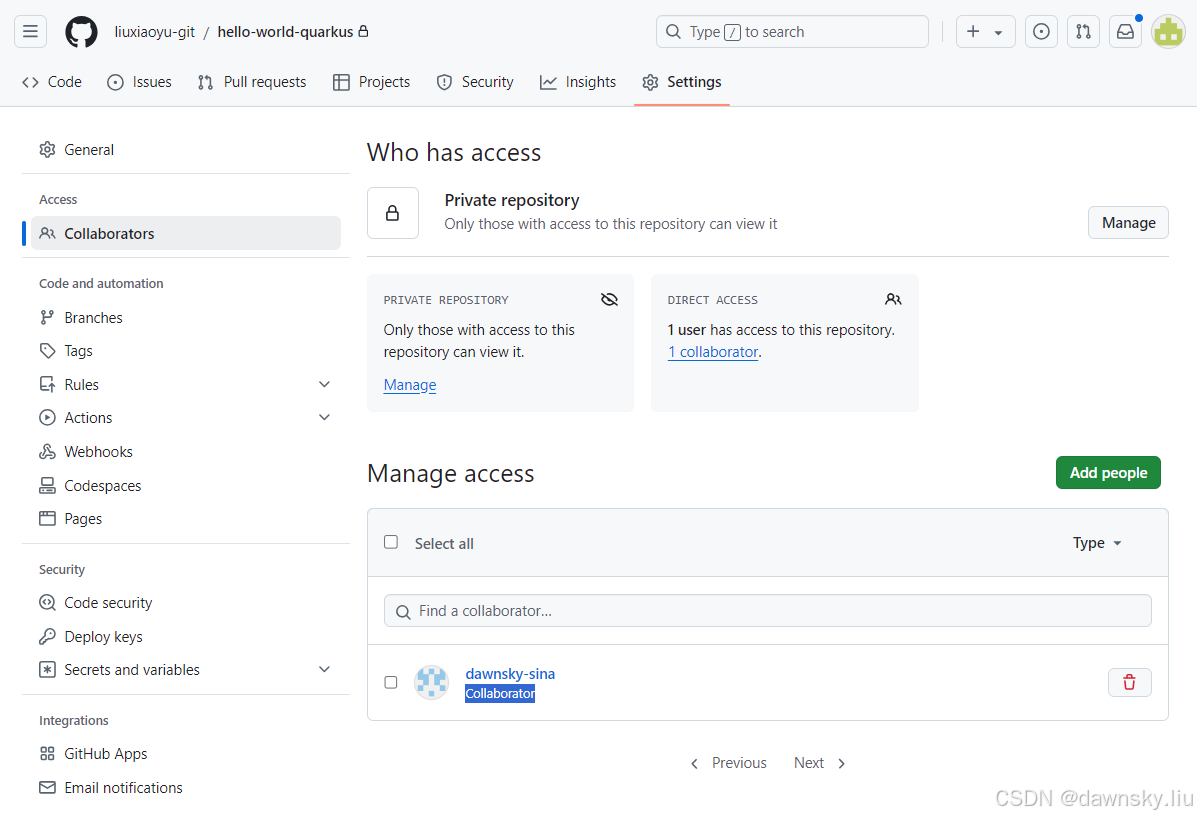The image size is (1197, 818).
Task: Open the hamburger navigation menu
Action: click(x=31, y=31)
